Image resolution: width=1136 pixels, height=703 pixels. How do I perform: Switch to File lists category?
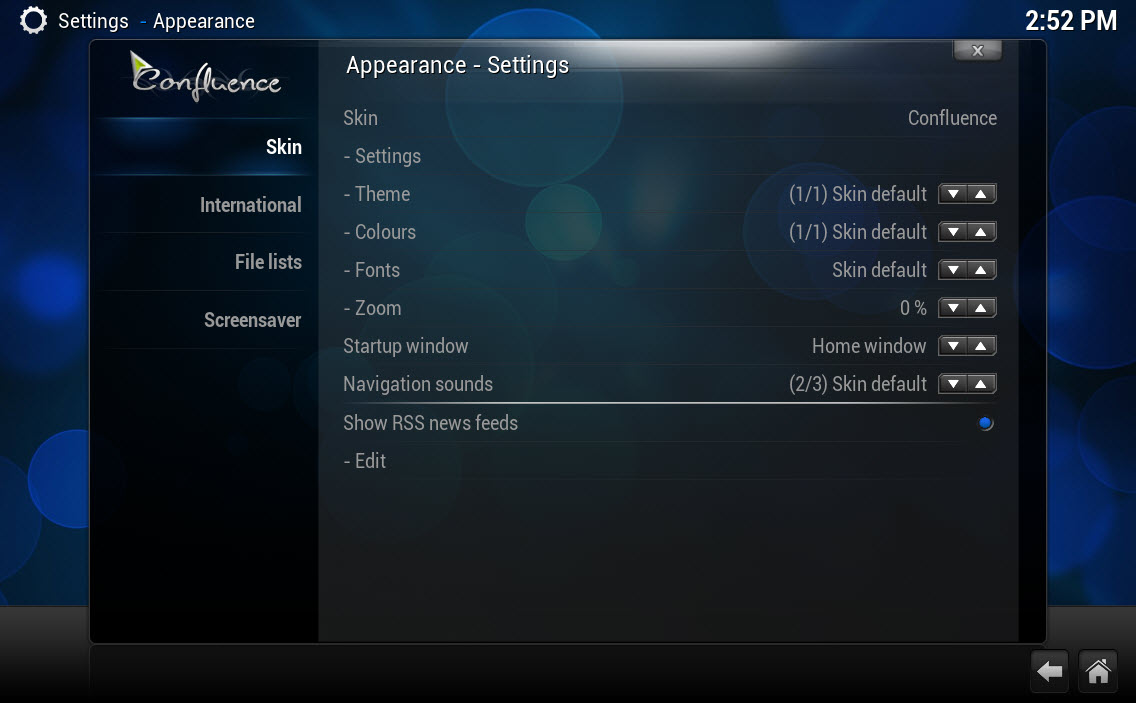point(268,262)
